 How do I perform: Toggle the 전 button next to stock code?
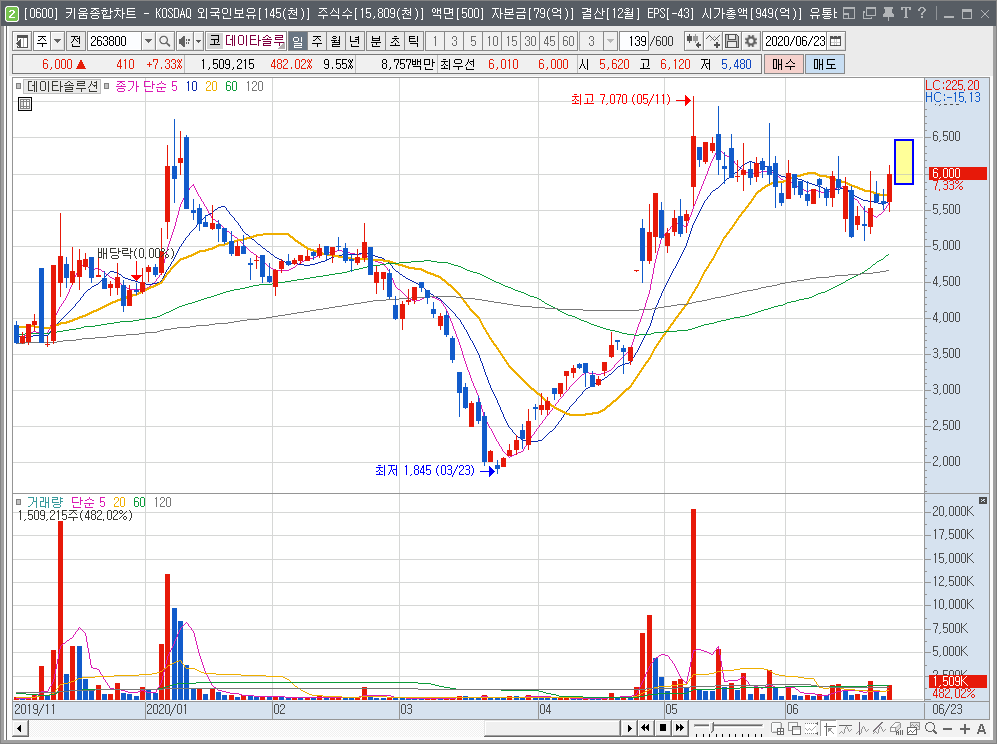pyautogui.click(x=75, y=41)
